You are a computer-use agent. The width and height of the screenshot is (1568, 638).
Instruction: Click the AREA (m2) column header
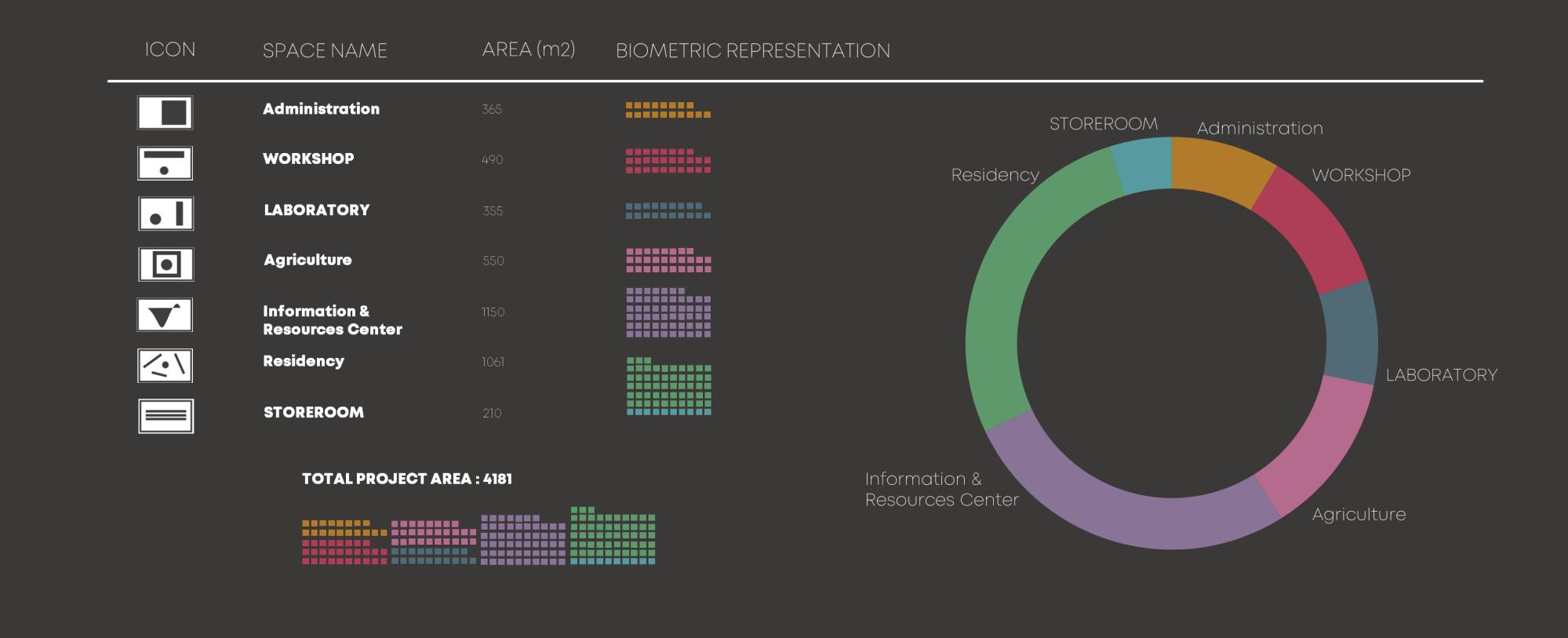528,49
